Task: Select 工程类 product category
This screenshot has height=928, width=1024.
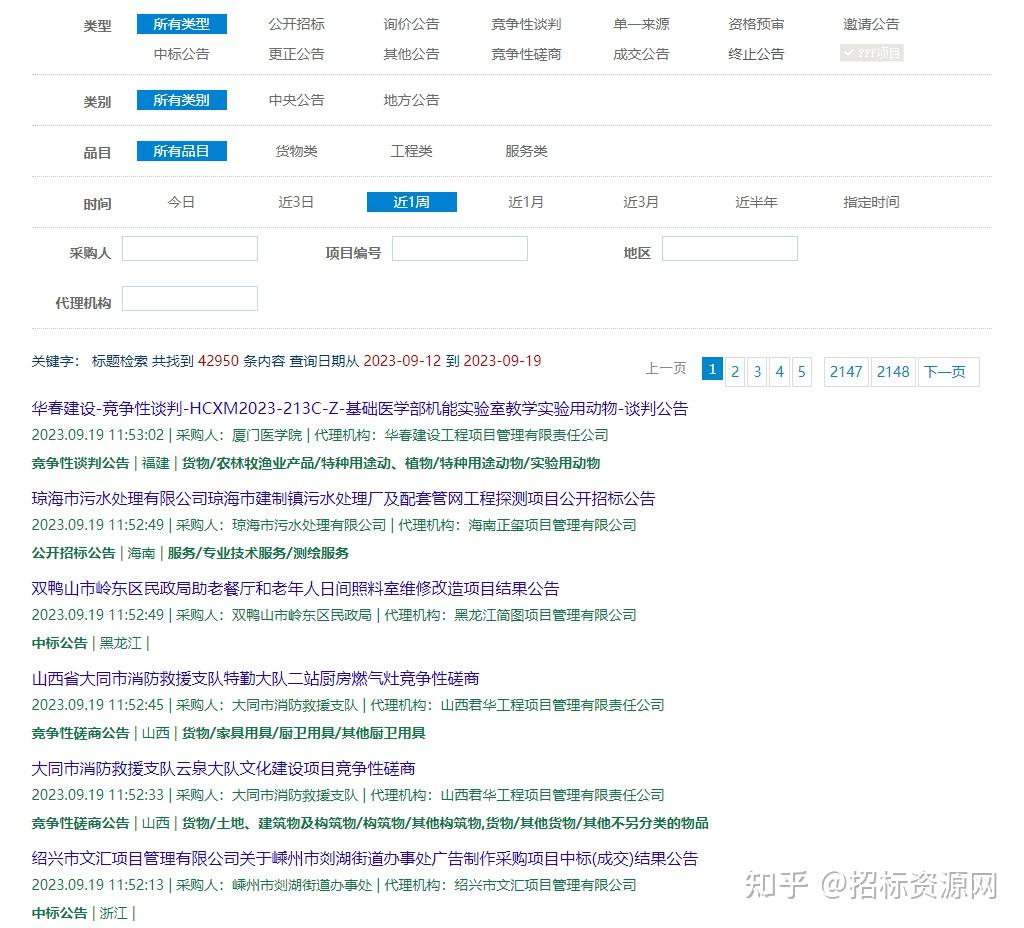Action: tap(411, 151)
